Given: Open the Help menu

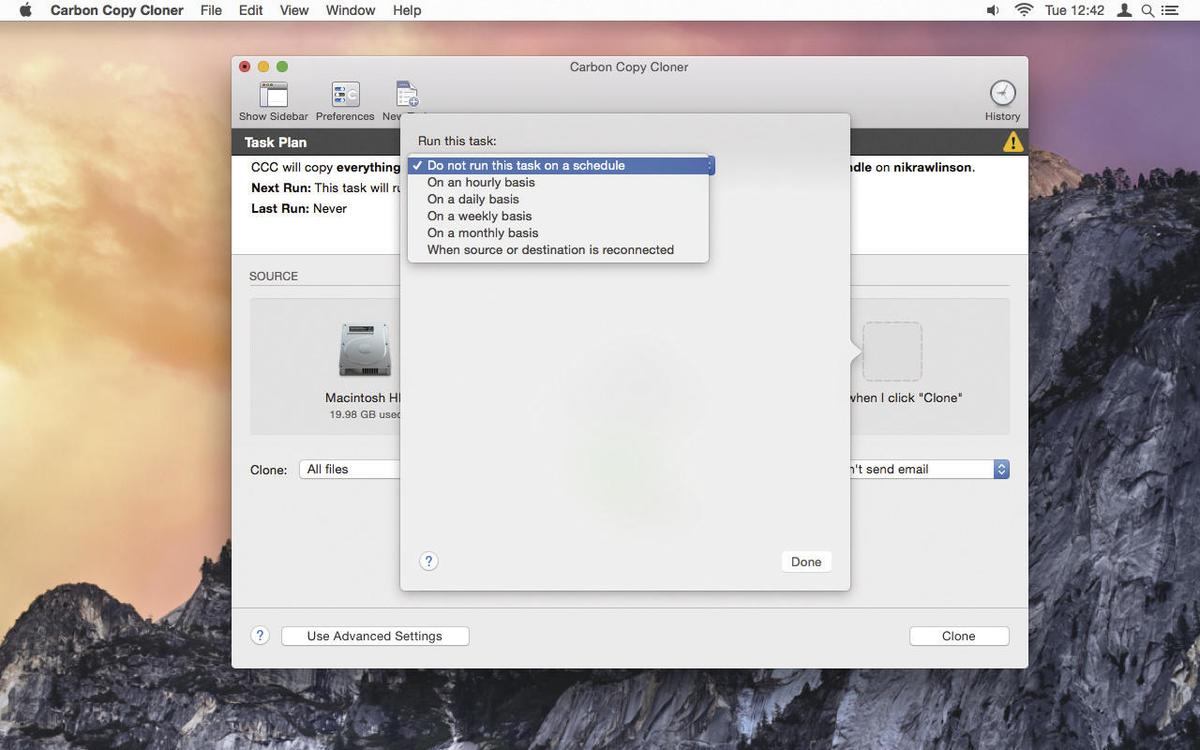Looking at the screenshot, I should [x=407, y=10].
